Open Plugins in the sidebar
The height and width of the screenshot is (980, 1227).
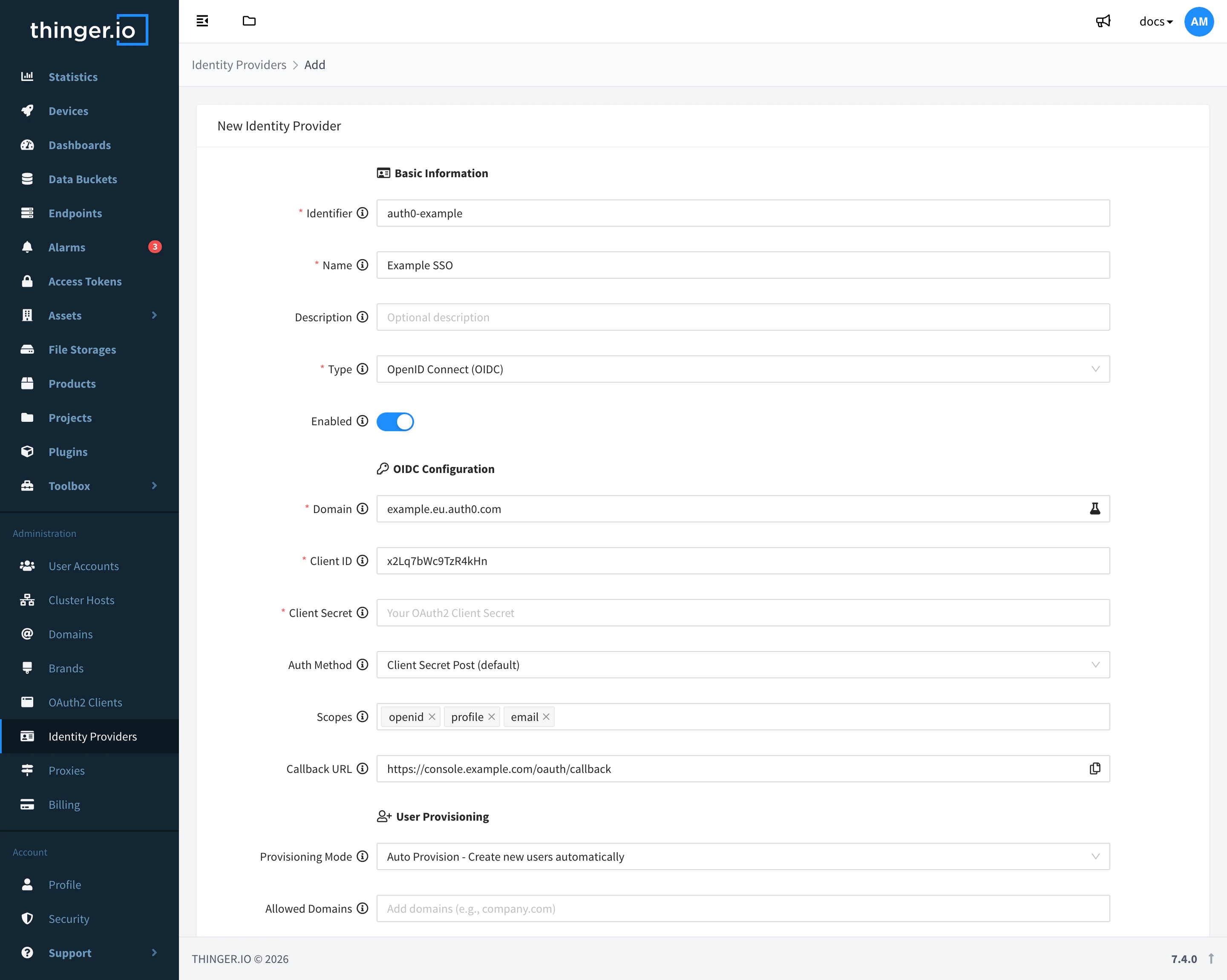coord(89,452)
